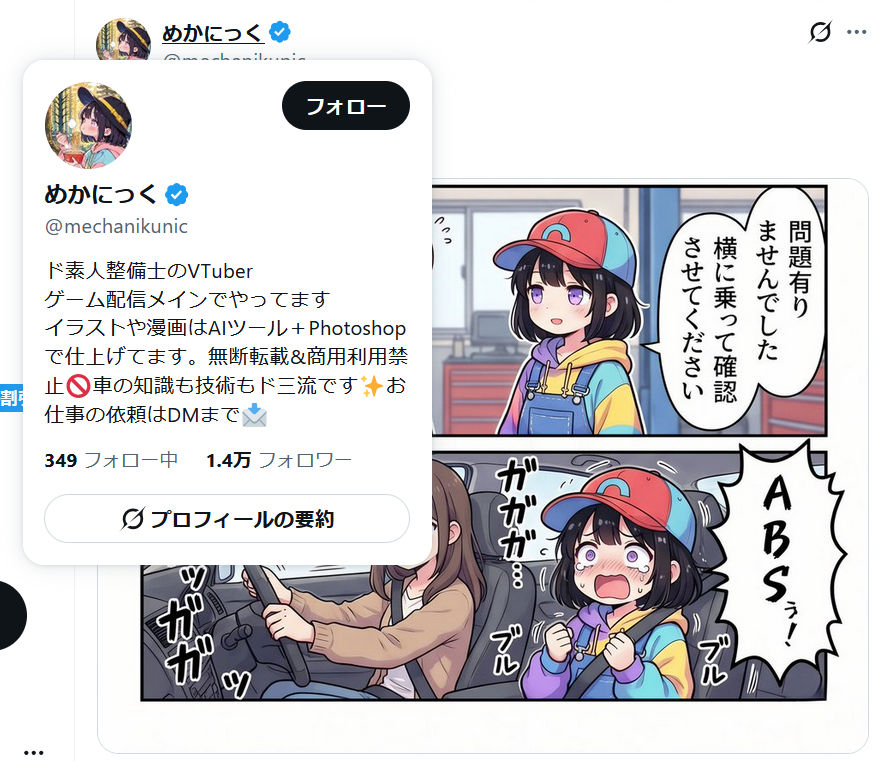The image size is (880, 761).
Task: Click the Grok icon at top right of post
Action: pyautogui.click(x=820, y=32)
